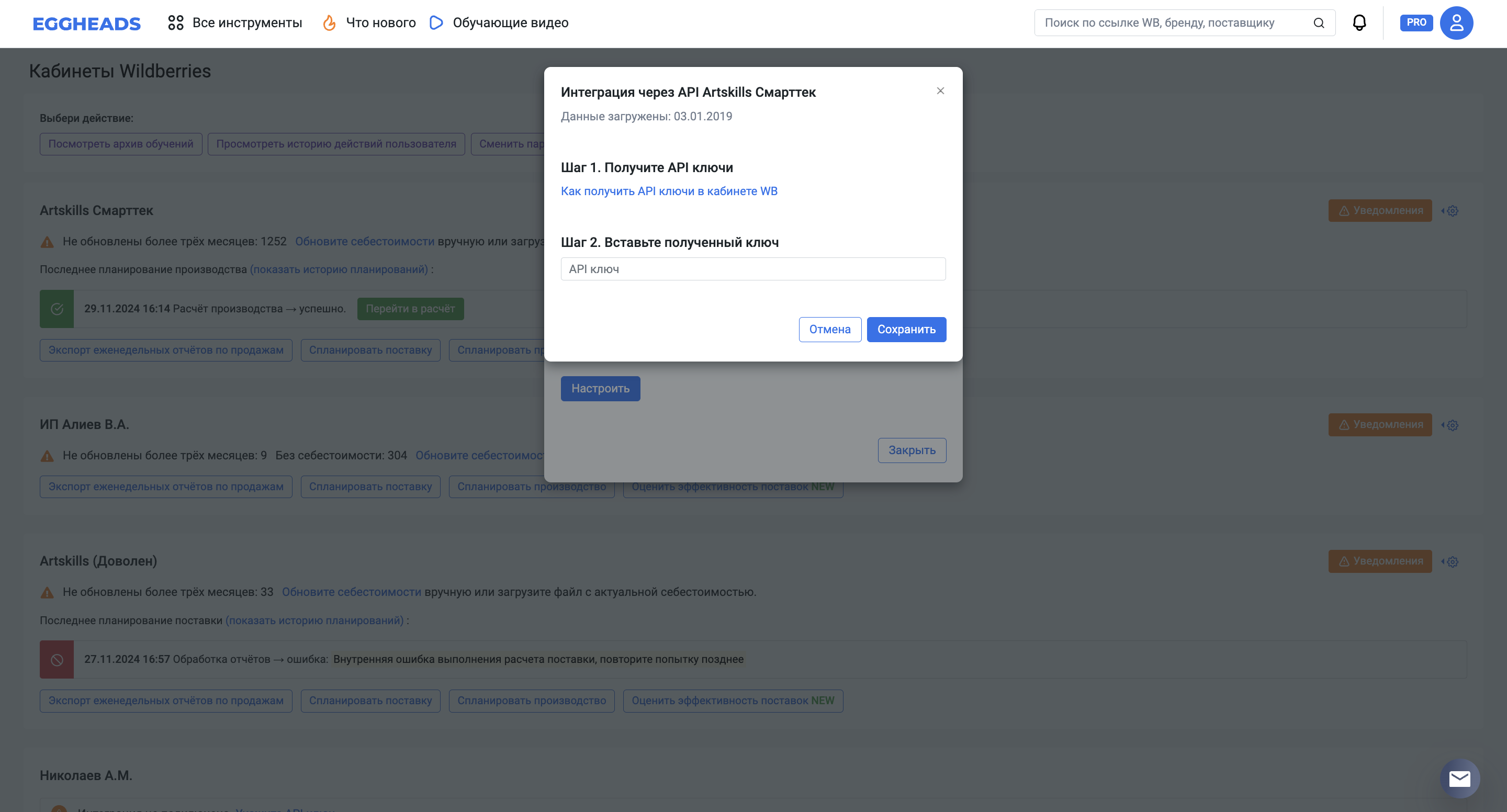The image size is (1507, 812).
Task: Click Спланировать поставку for Artskills (Доволен)
Action: coord(370,701)
